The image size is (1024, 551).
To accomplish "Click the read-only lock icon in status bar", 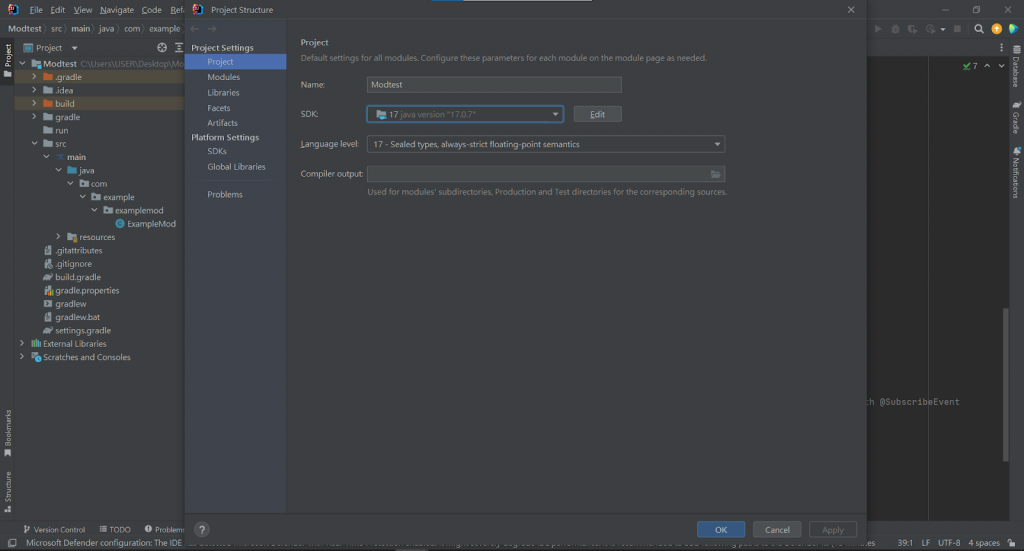I will (x=1011, y=543).
